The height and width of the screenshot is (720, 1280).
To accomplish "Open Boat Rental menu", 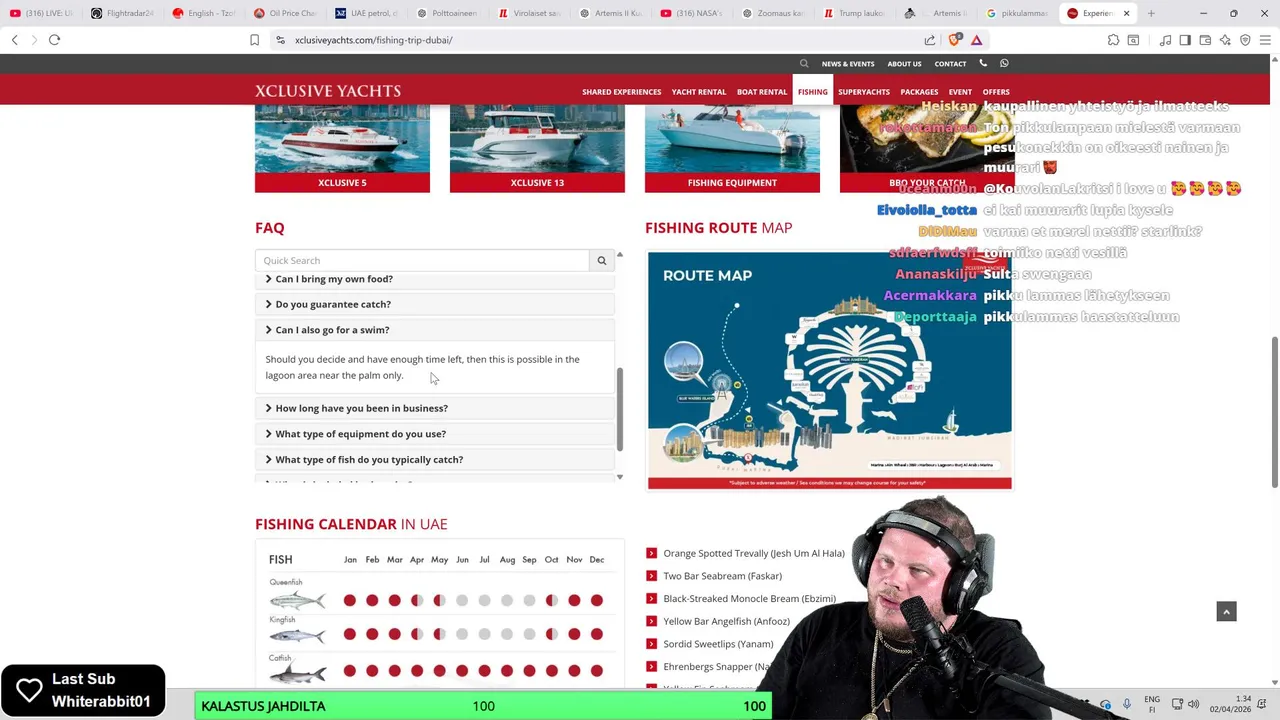I will click(x=762, y=92).
